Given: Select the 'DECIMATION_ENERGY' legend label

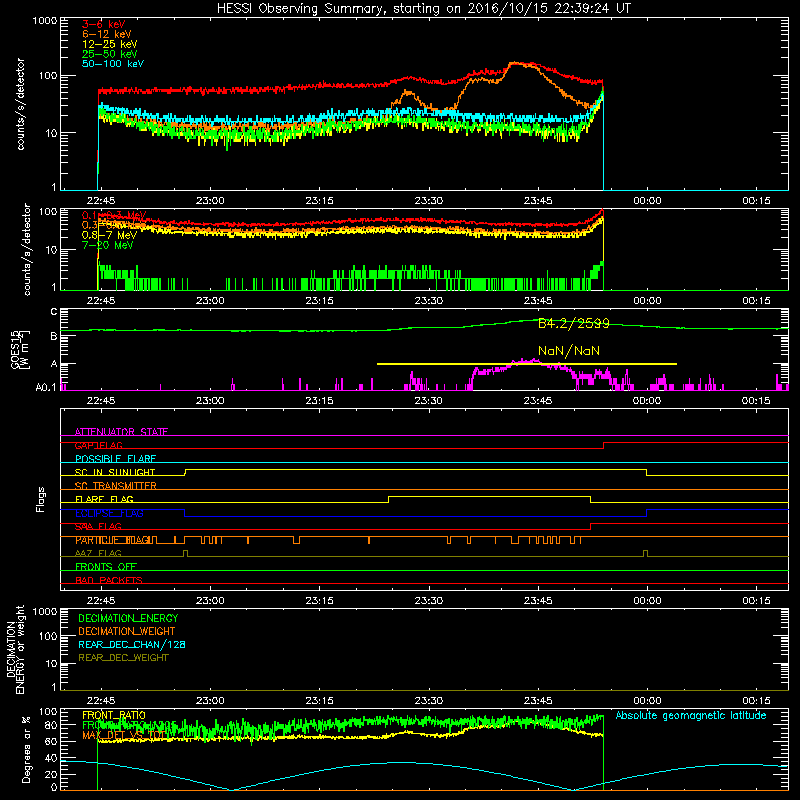Looking at the screenshot, I should [x=128, y=618].
